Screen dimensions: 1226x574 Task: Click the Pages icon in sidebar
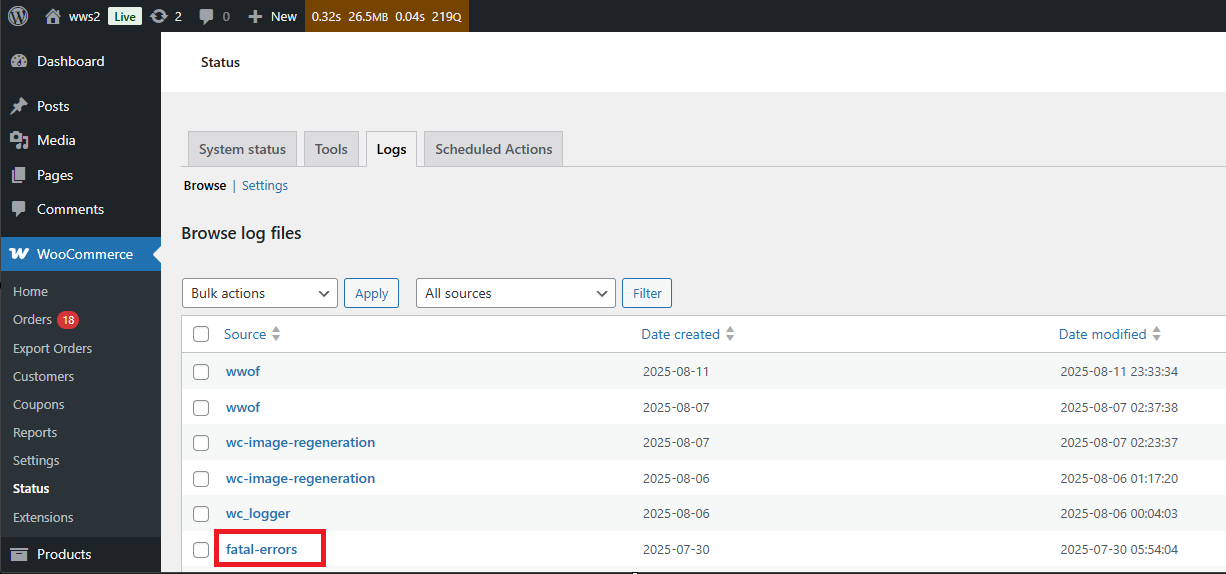19,175
